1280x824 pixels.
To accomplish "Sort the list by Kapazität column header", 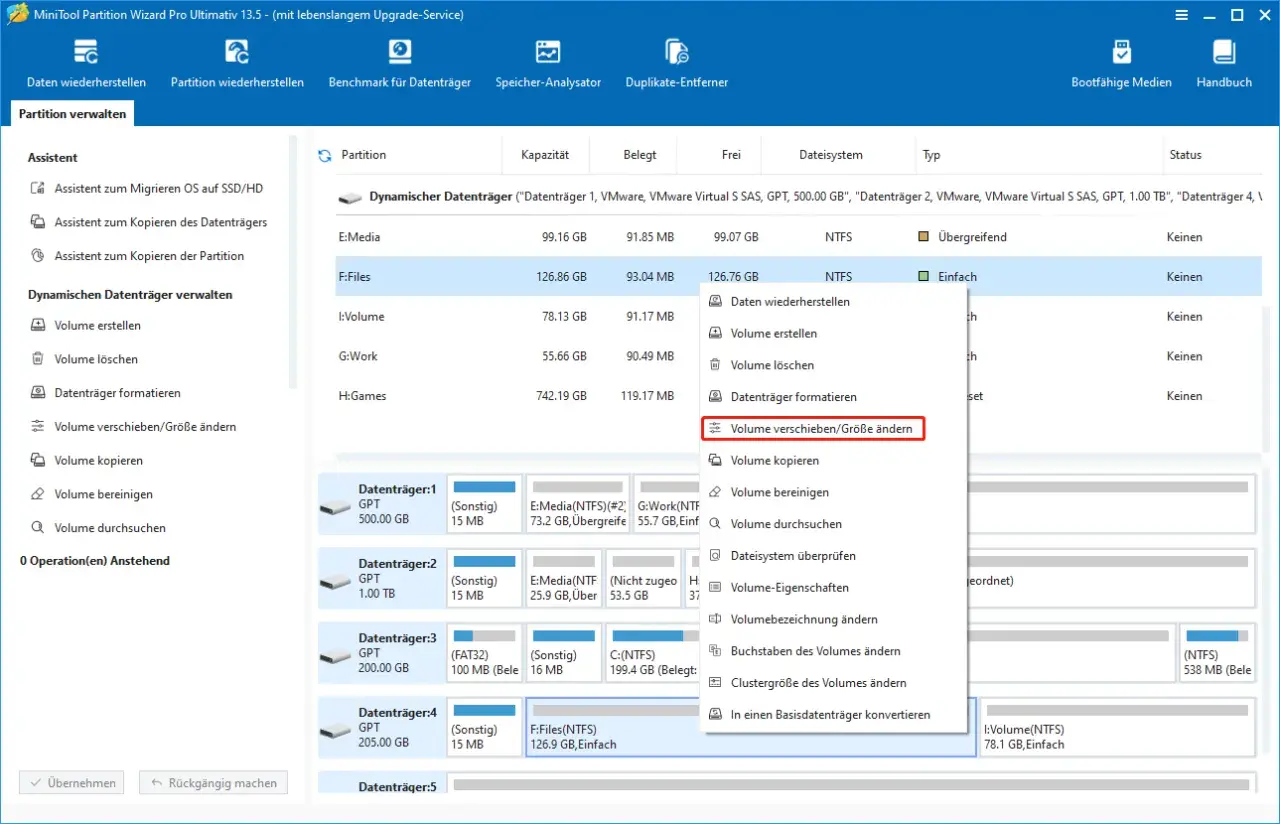I will coord(545,155).
